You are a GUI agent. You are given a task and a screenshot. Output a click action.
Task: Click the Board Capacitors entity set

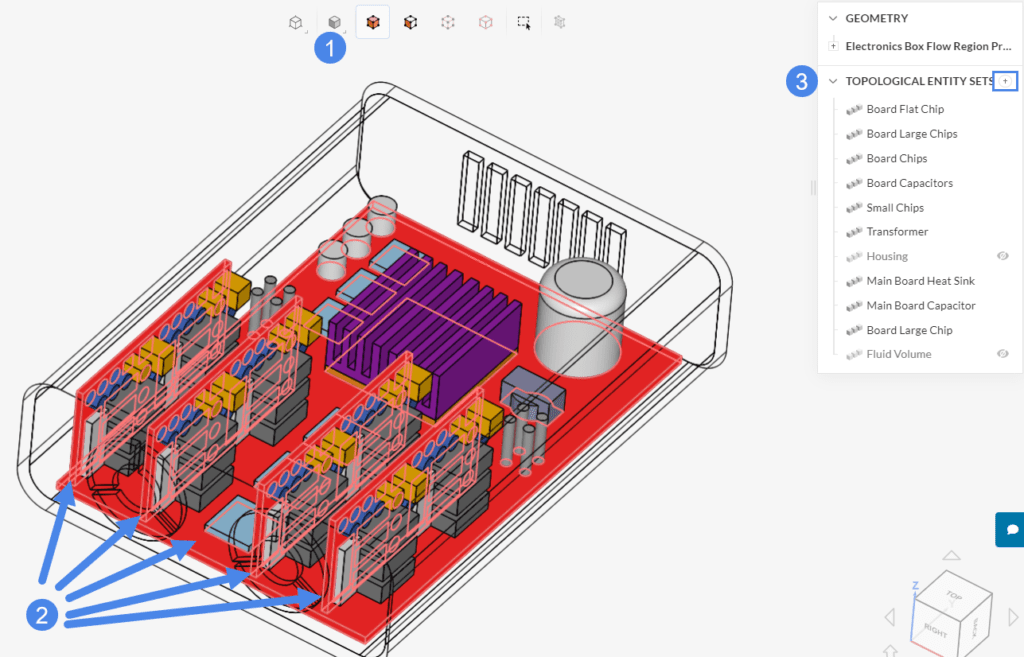pyautogui.click(x=909, y=183)
